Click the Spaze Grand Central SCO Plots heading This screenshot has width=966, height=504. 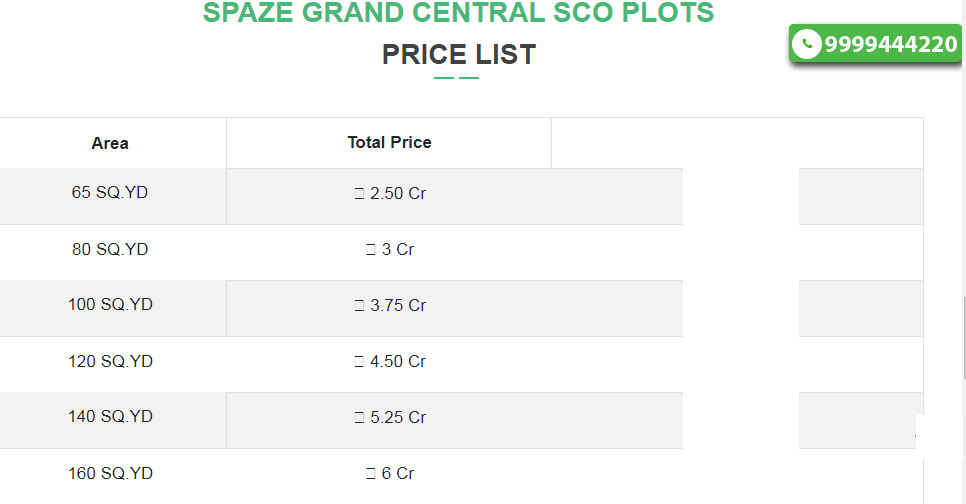pyautogui.click(x=458, y=12)
